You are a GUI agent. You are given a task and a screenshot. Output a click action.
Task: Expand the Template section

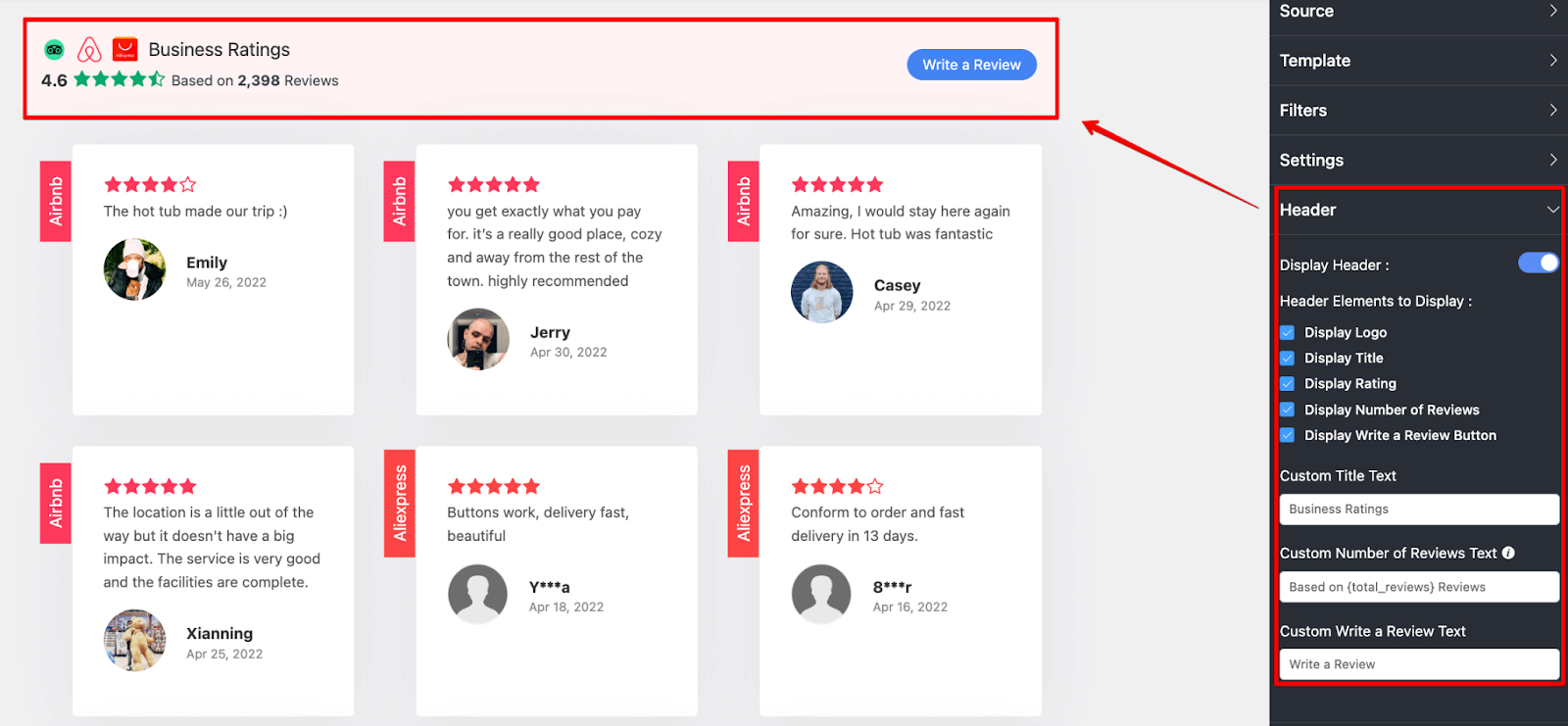click(1418, 61)
